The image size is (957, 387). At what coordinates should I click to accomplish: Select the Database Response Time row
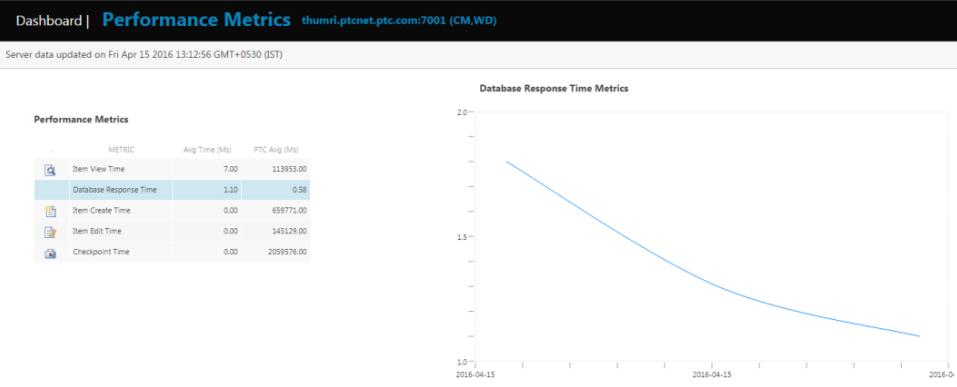click(x=172, y=190)
